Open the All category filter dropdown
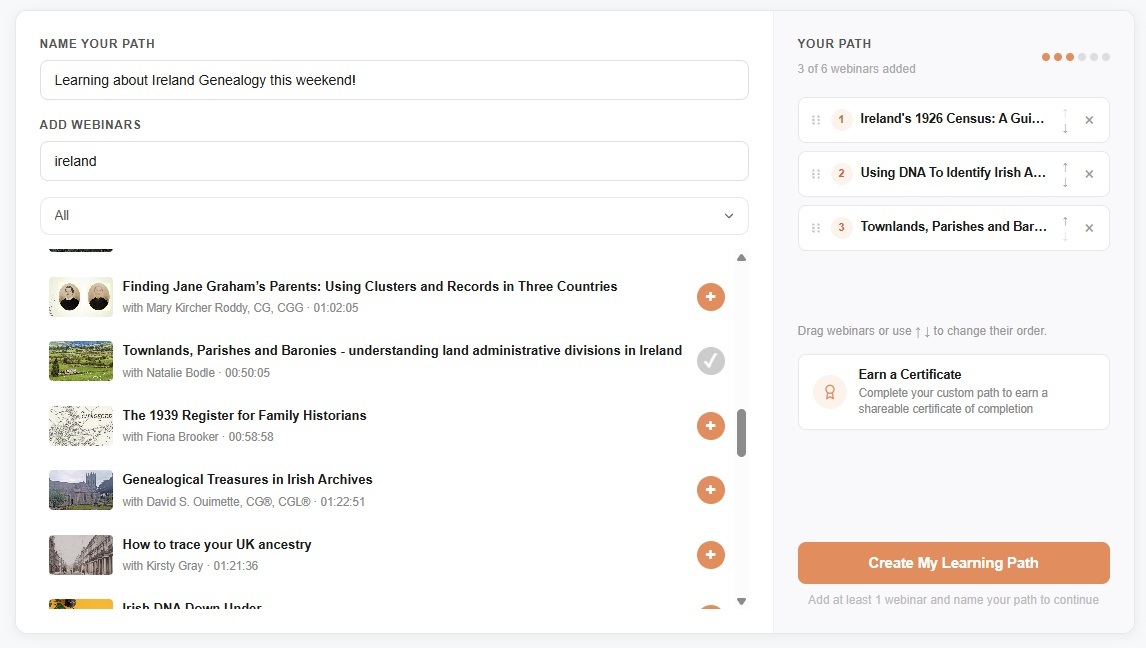This screenshot has width=1146, height=648. 394,216
